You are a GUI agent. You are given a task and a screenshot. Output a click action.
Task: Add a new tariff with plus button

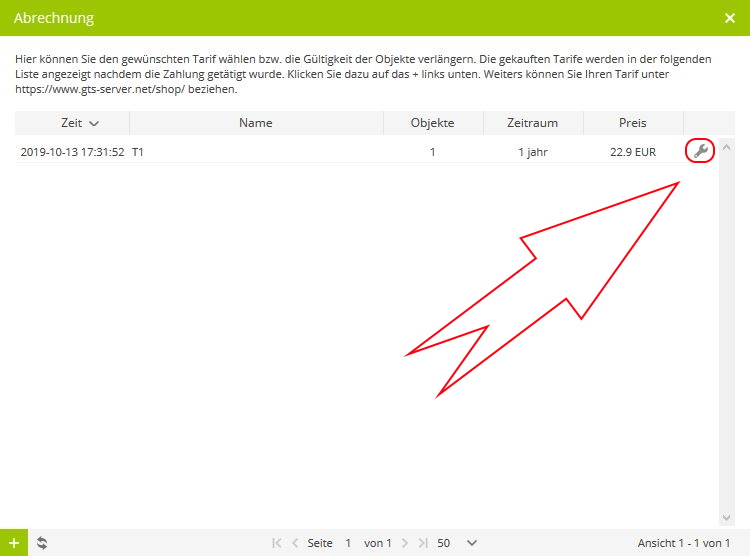14,543
